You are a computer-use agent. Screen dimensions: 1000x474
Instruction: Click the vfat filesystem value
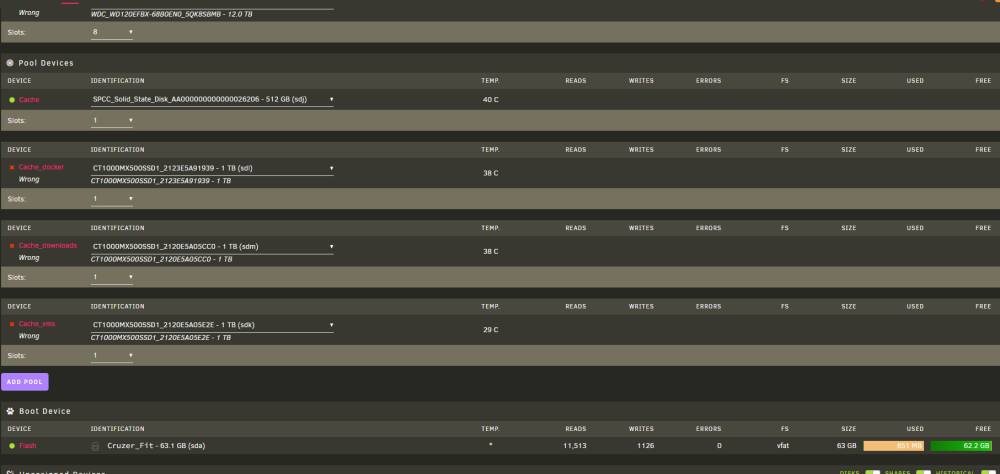[x=783, y=446]
